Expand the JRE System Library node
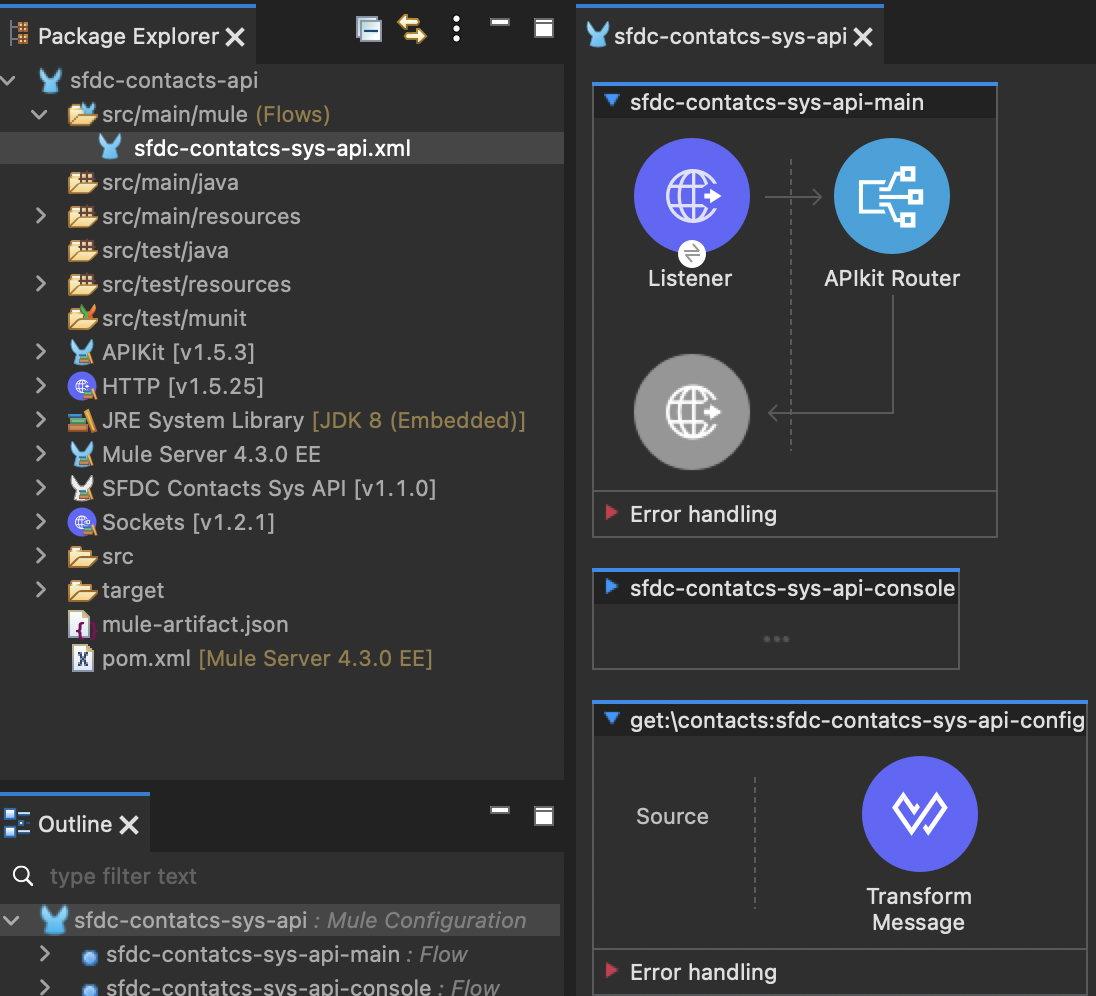Image resolution: width=1096 pixels, height=996 pixels. click(x=41, y=419)
